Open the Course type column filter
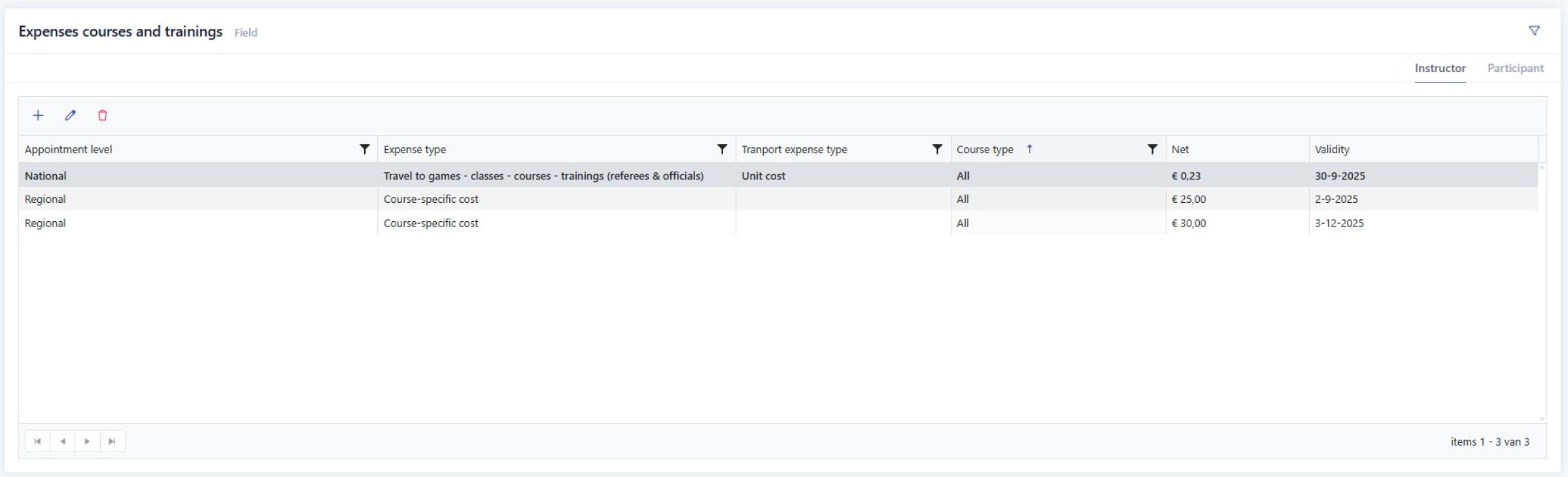 pyautogui.click(x=1152, y=149)
